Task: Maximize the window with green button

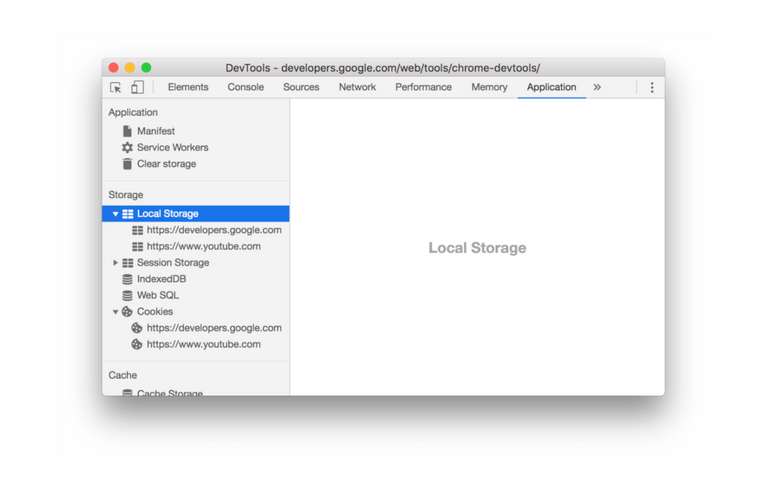Action: coord(146,68)
